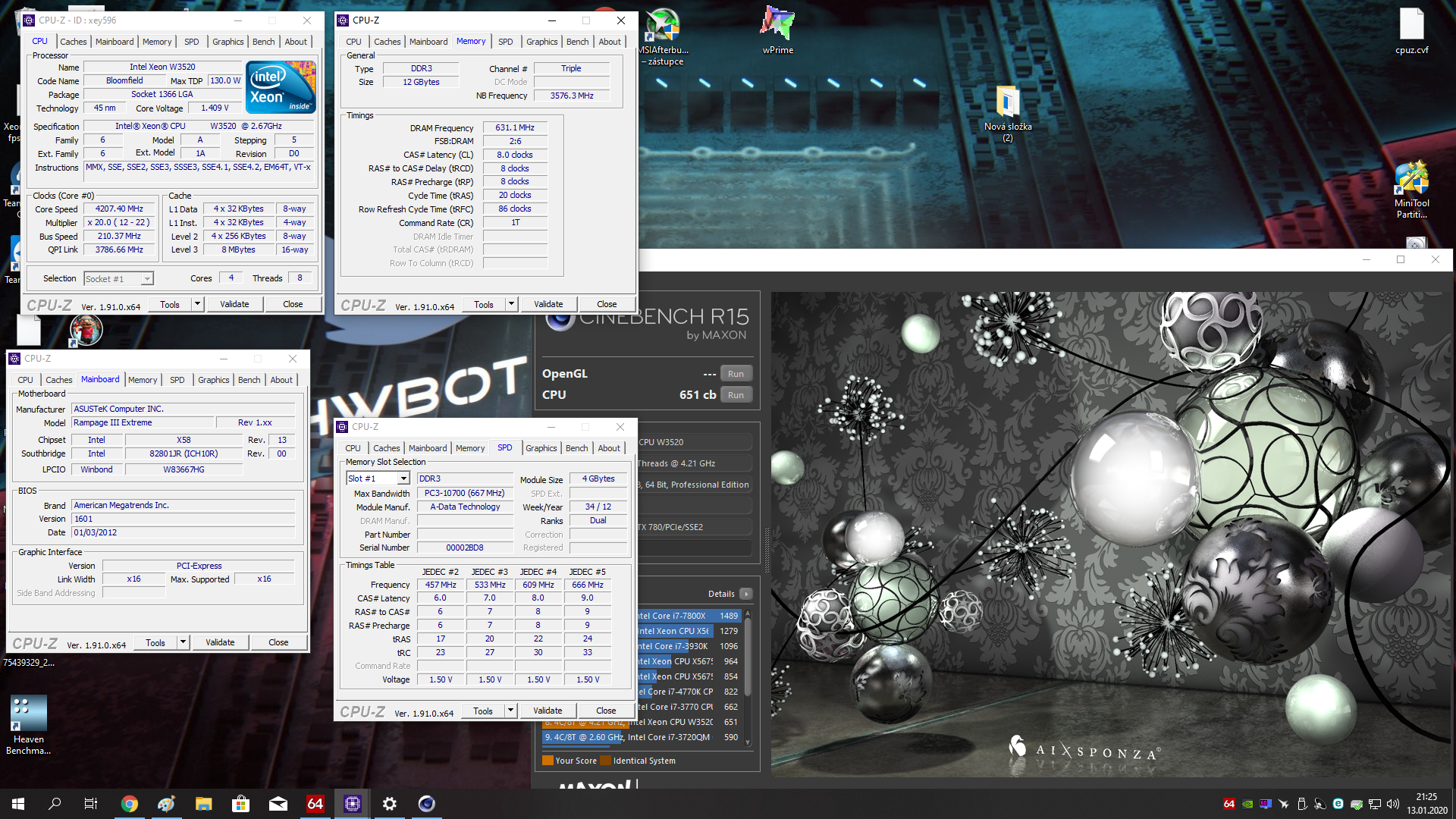Click the DRAM Frequency 631.1 MHz value
Screen dimensions: 1456x819
pos(515,127)
